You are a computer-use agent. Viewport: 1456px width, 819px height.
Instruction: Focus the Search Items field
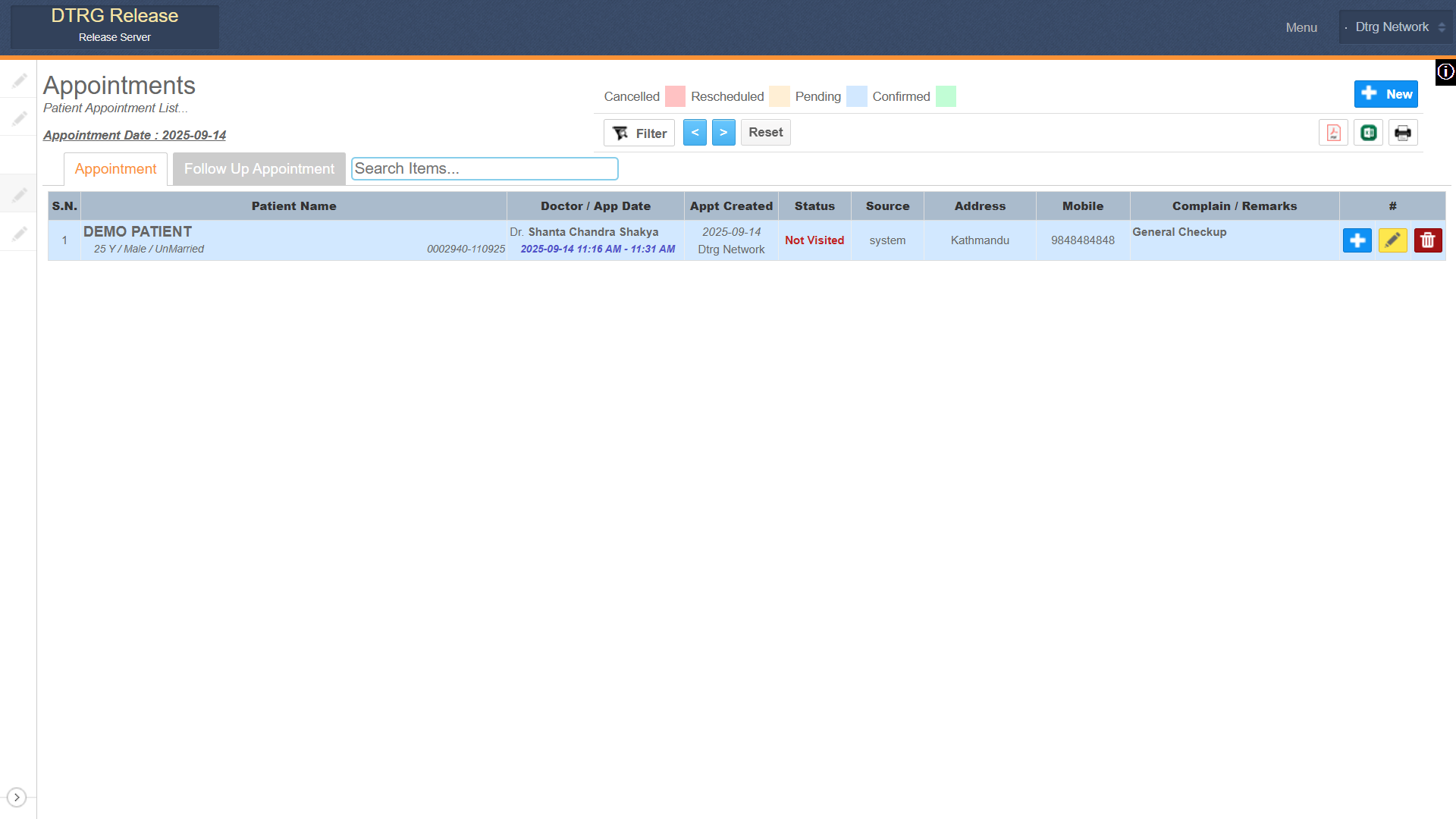coord(485,168)
